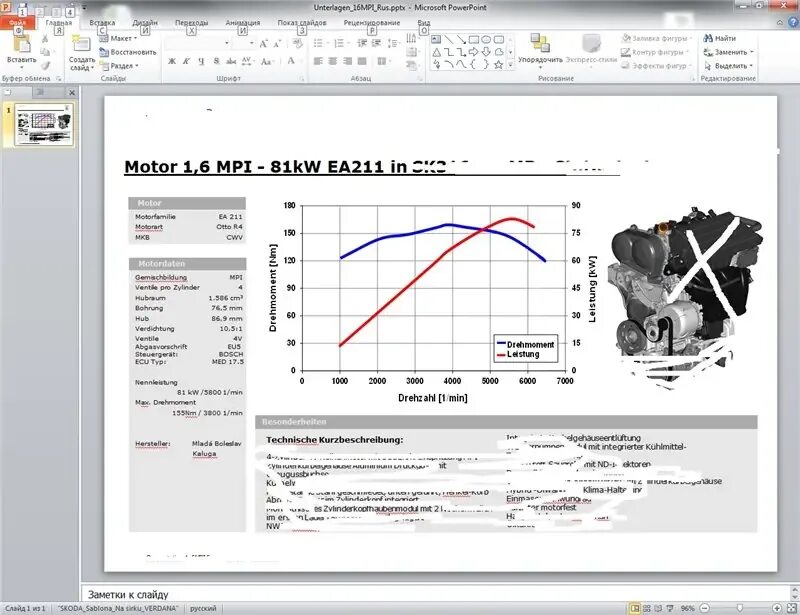Open the Select (Выделить) dropdown
The height and width of the screenshot is (615, 800).
pyautogui.click(x=728, y=66)
